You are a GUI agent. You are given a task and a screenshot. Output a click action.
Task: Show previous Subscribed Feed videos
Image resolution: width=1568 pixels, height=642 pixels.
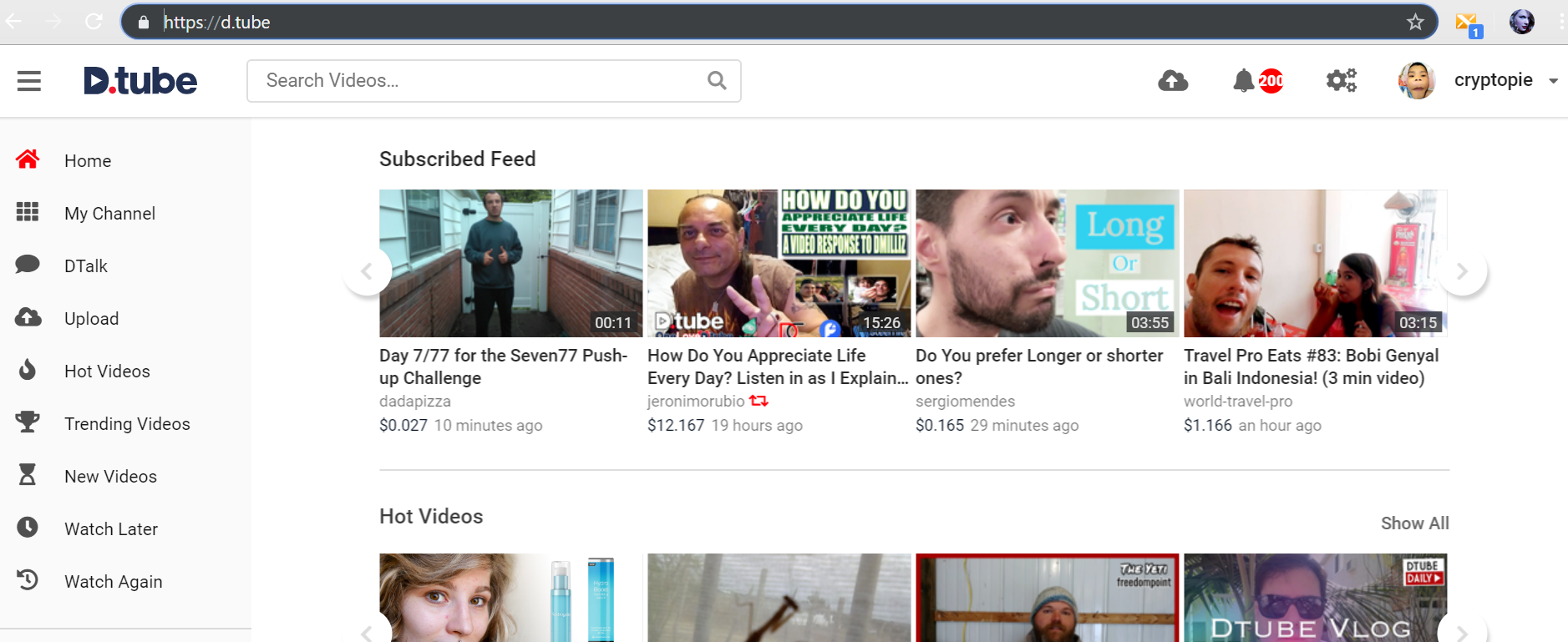pyautogui.click(x=367, y=271)
